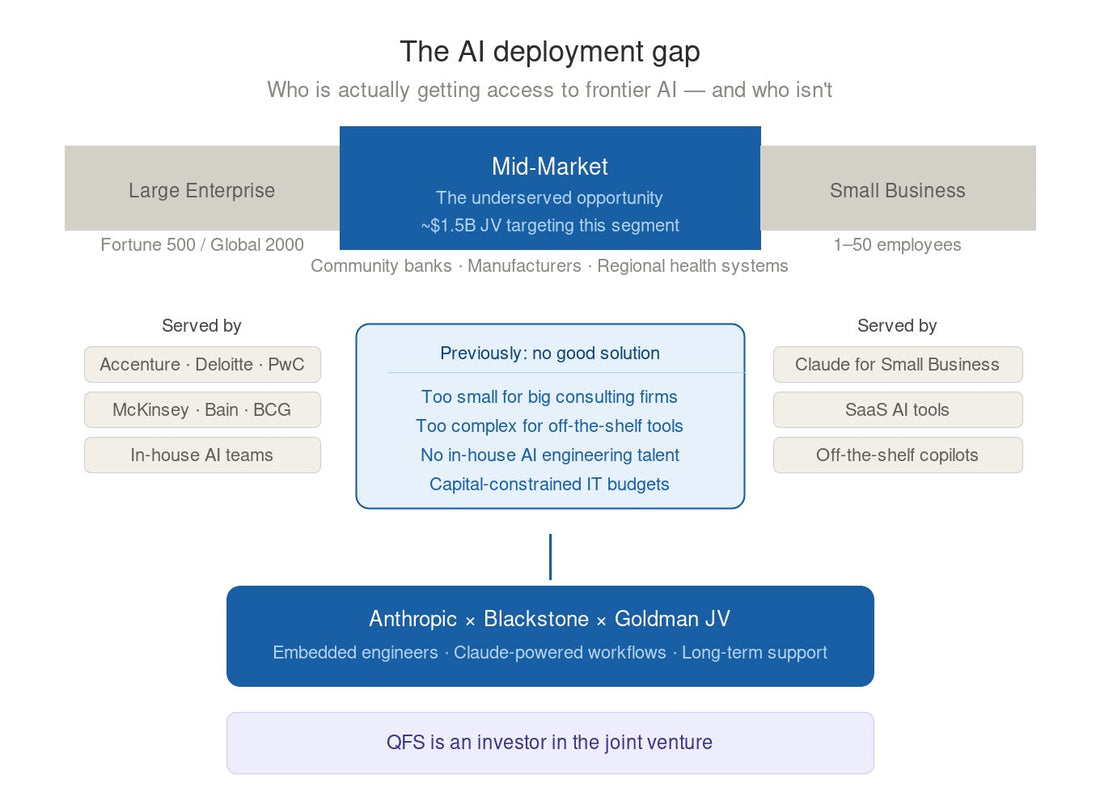The width and height of the screenshot is (1100, 809).
Task: Select 'Too complex for off-the-shelf tools'
Action: pos(549,426)
